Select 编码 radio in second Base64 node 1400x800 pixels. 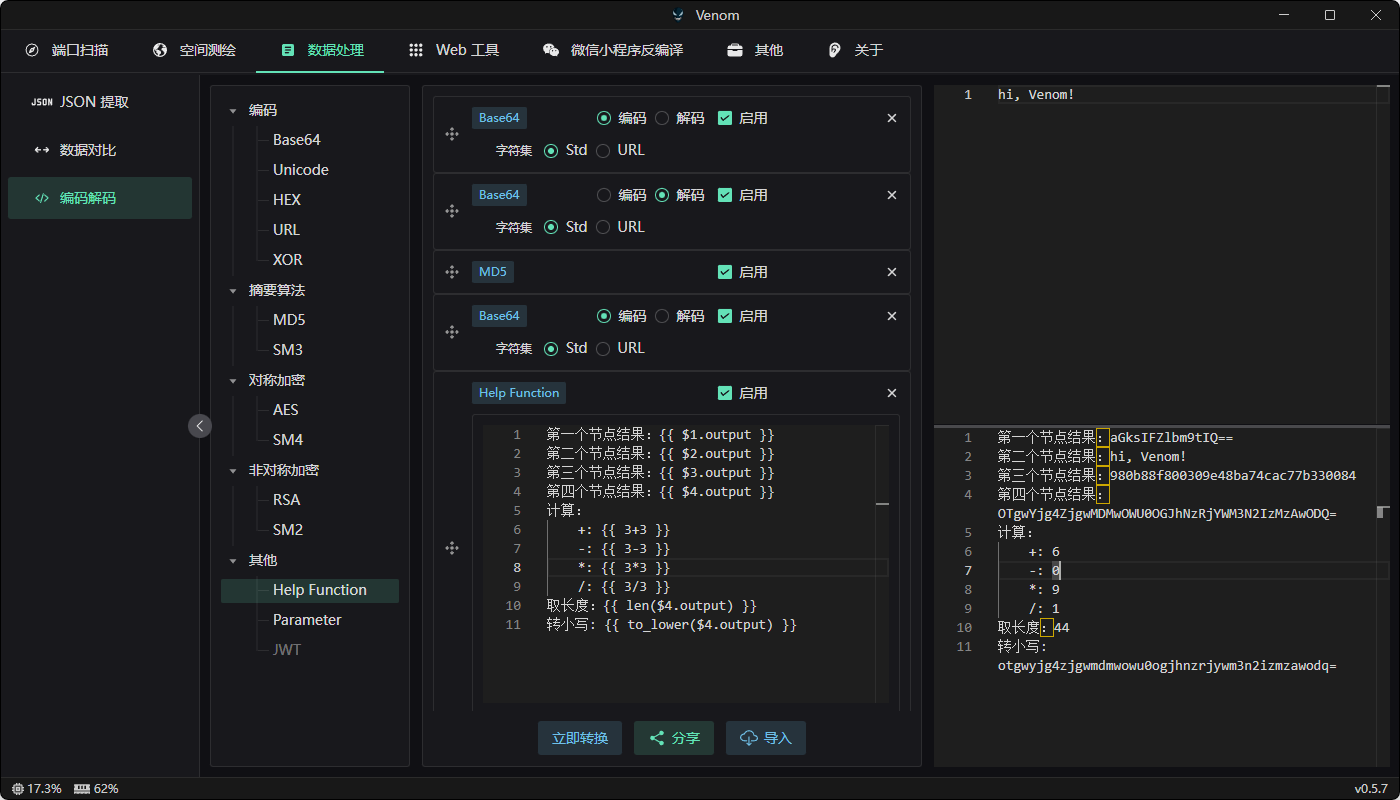(604, 195)
